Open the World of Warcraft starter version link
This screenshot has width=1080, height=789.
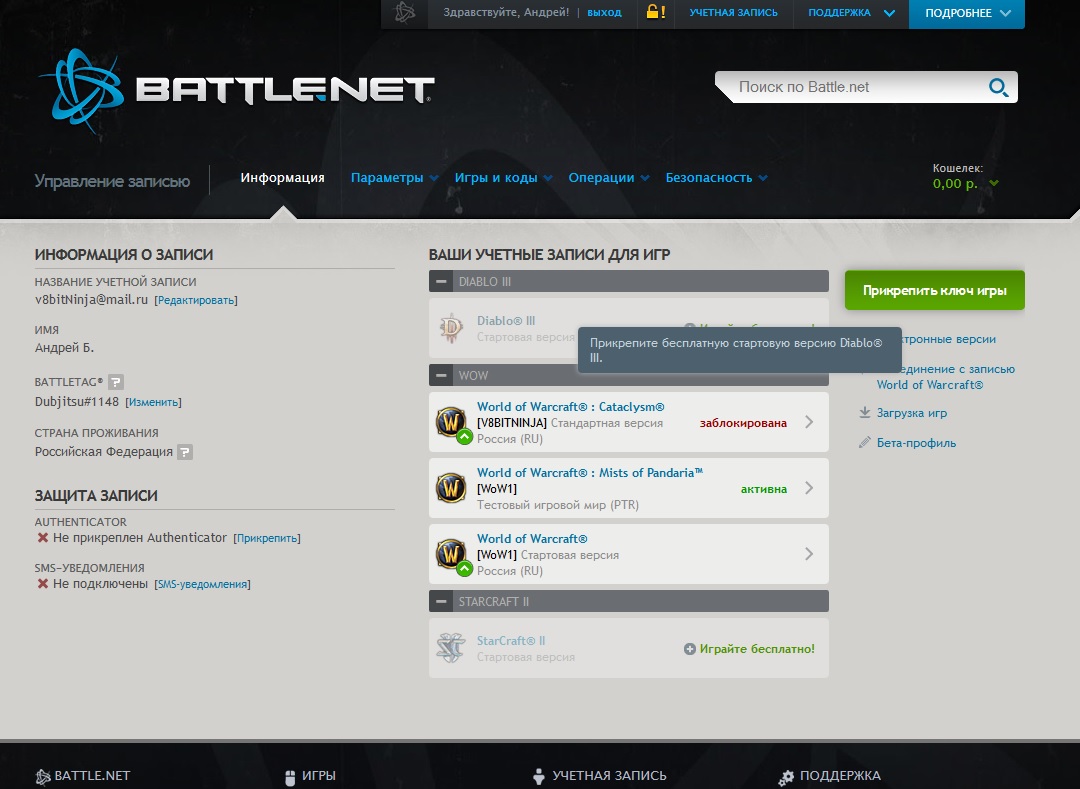click(x=532, y=539)
